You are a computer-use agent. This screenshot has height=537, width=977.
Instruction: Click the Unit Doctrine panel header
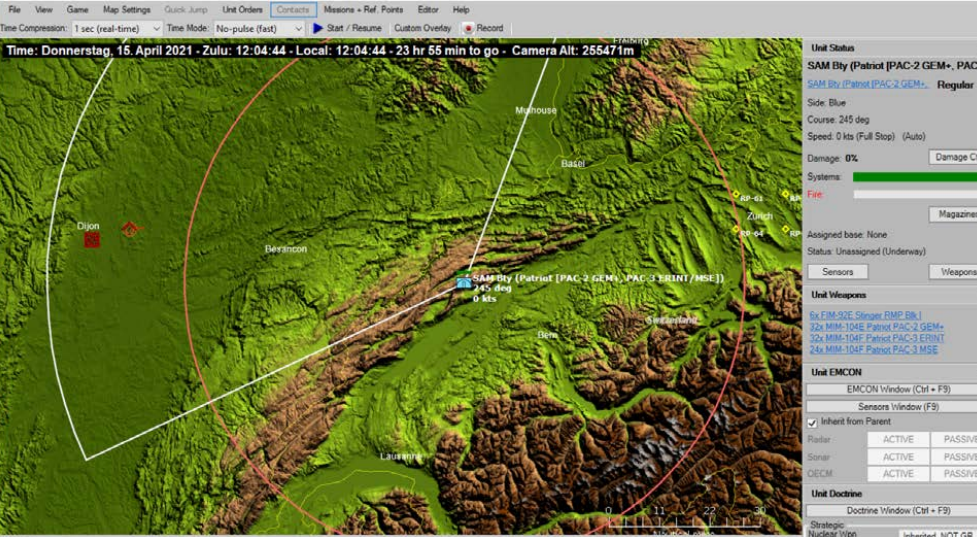point(836,493)
